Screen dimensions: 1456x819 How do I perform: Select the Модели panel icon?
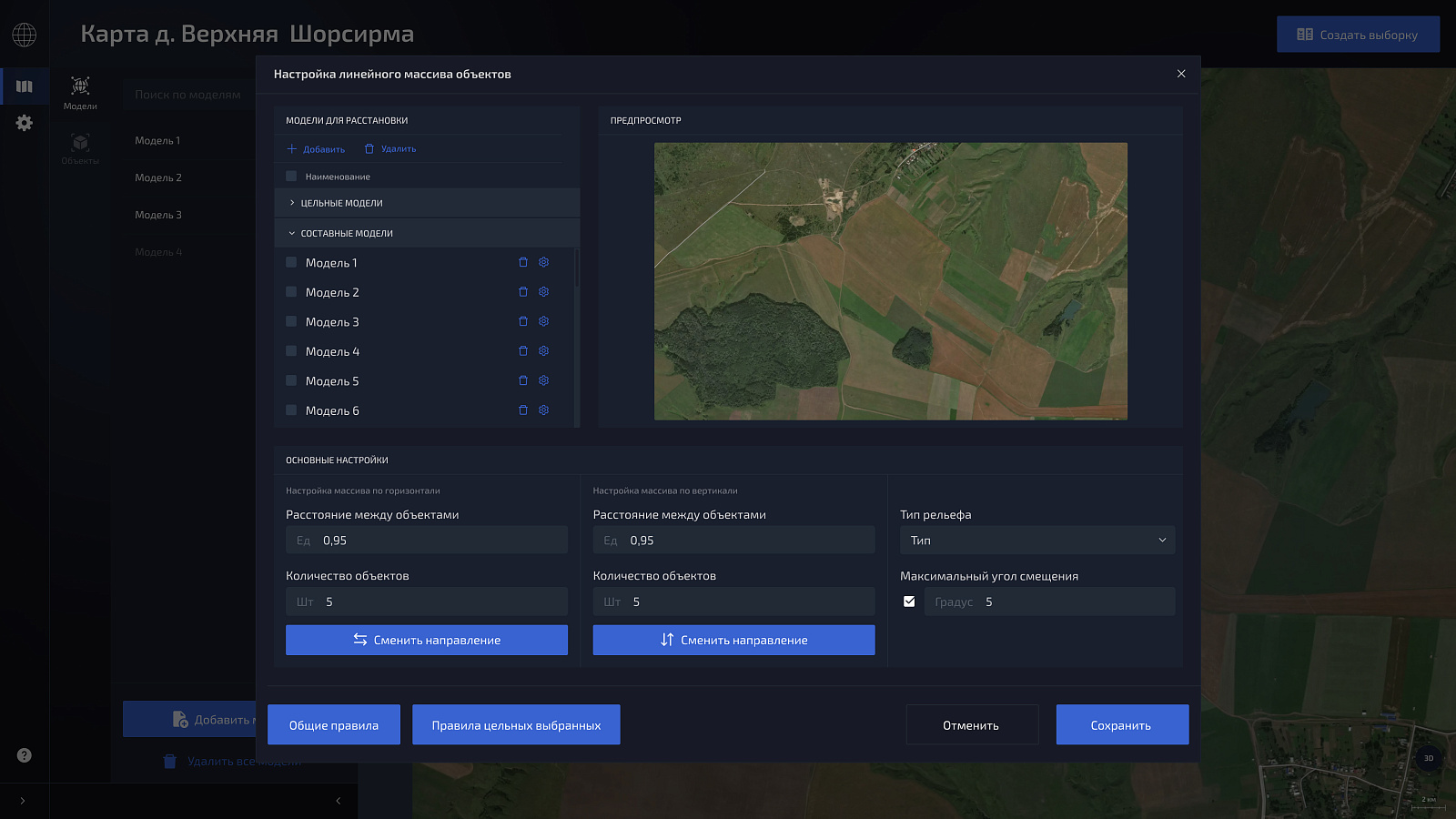click(80, 93)
